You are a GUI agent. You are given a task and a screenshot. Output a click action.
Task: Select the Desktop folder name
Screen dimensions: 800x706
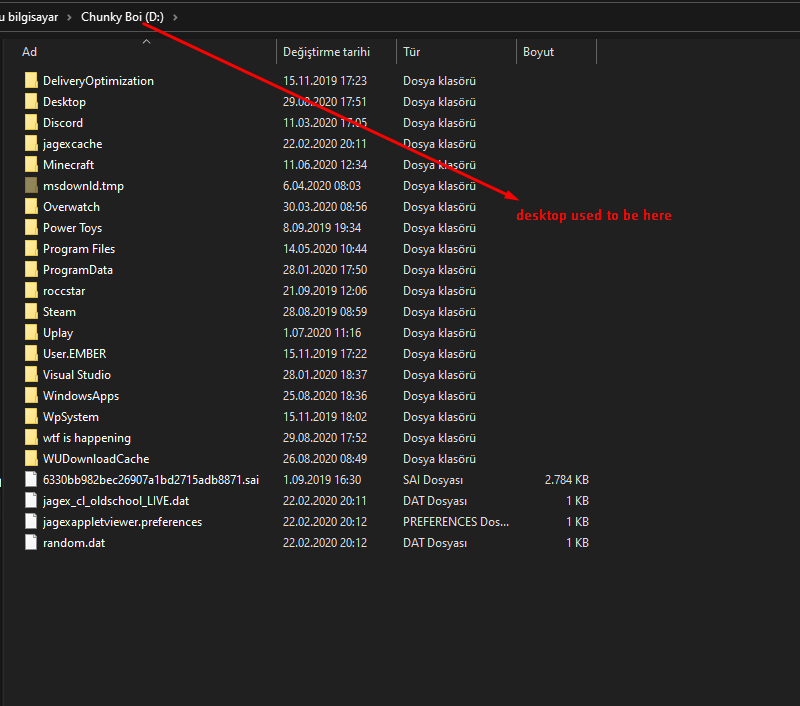click(x=64, y=102)
